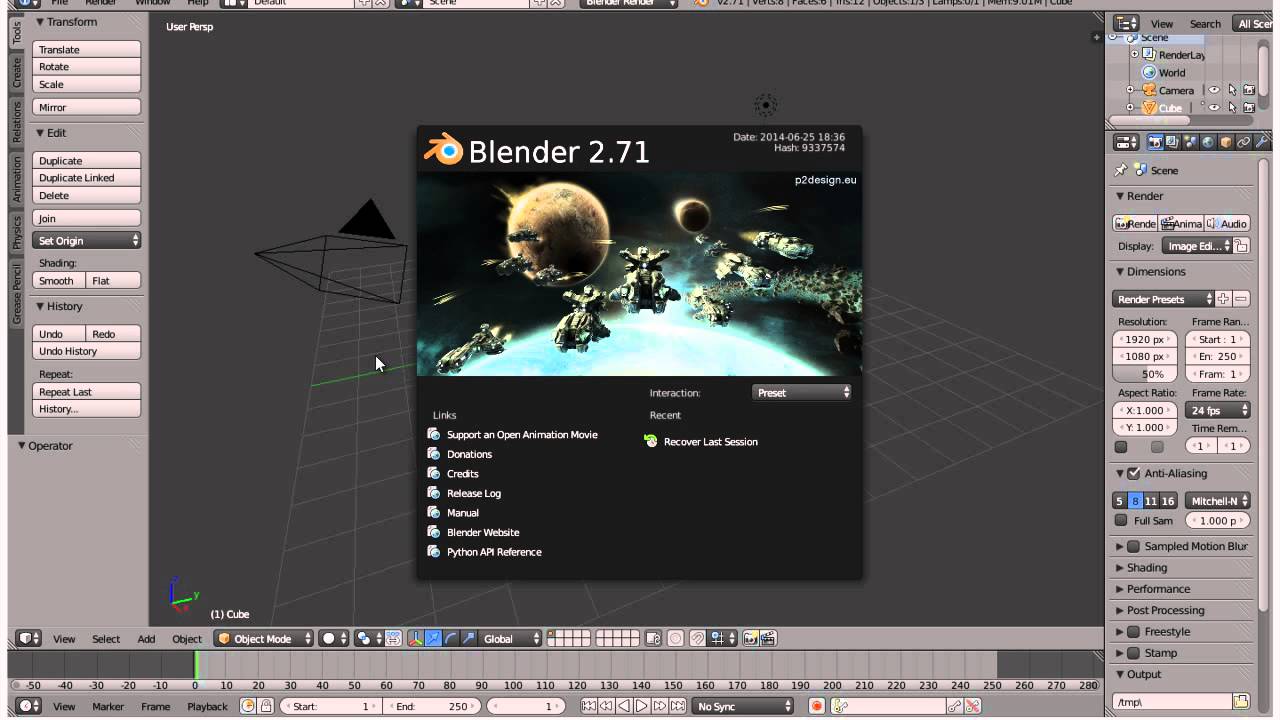Viewport: 1280px width, 720px height.
Task: Open the No Sync dropdown
Action: pos(745,706)
